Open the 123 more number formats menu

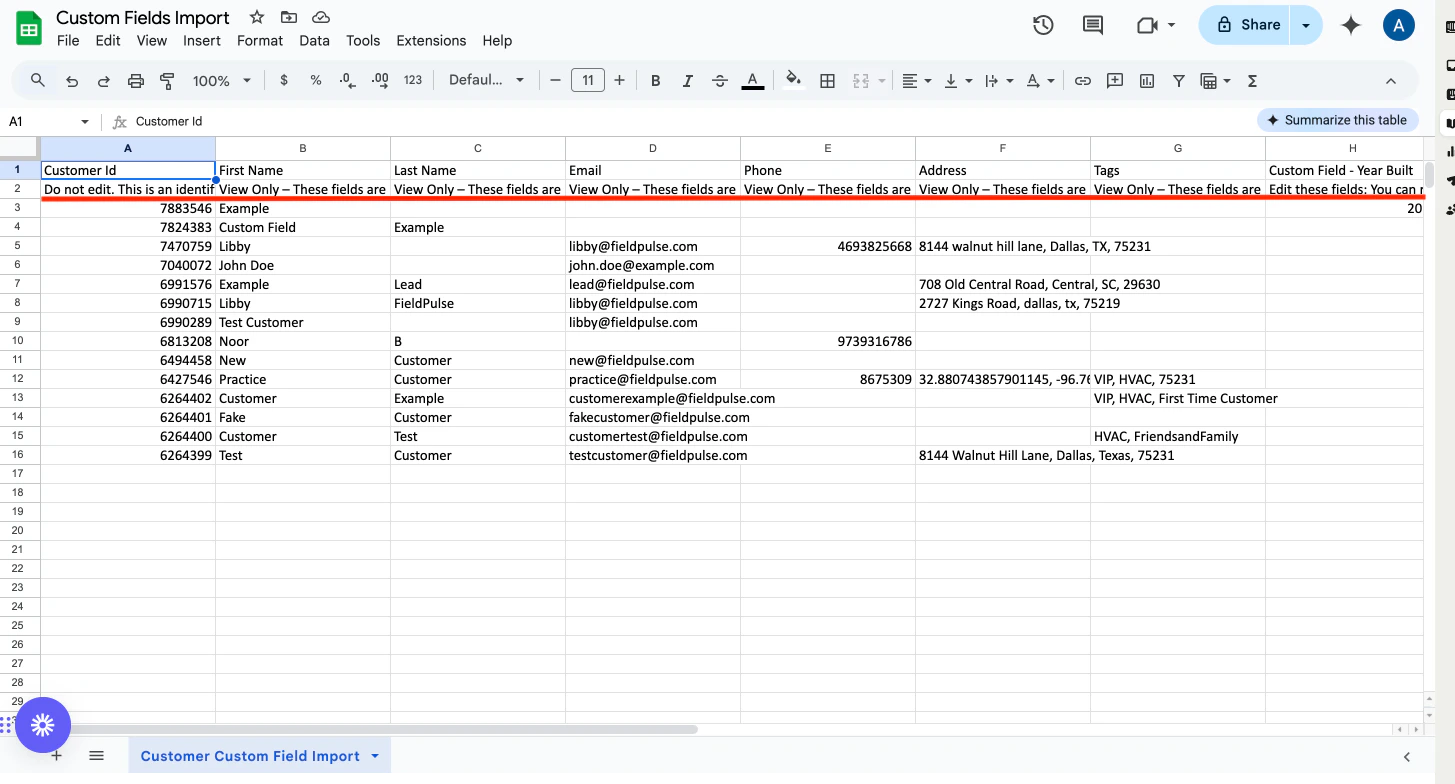coord(413,81)
